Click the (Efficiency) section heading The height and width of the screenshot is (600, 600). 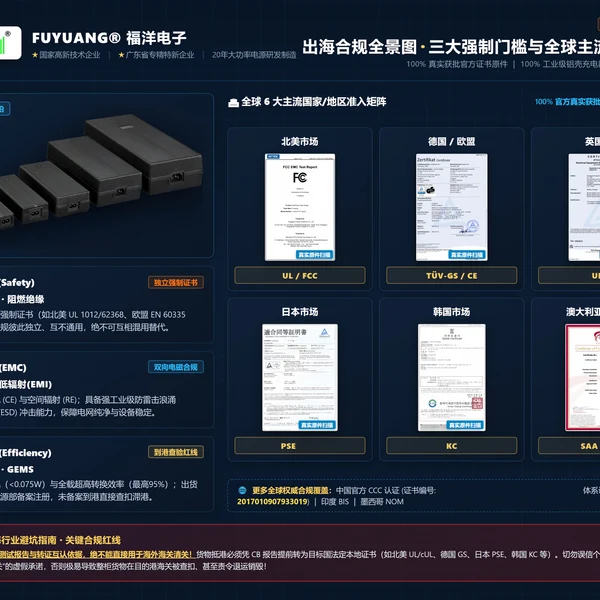26,453
